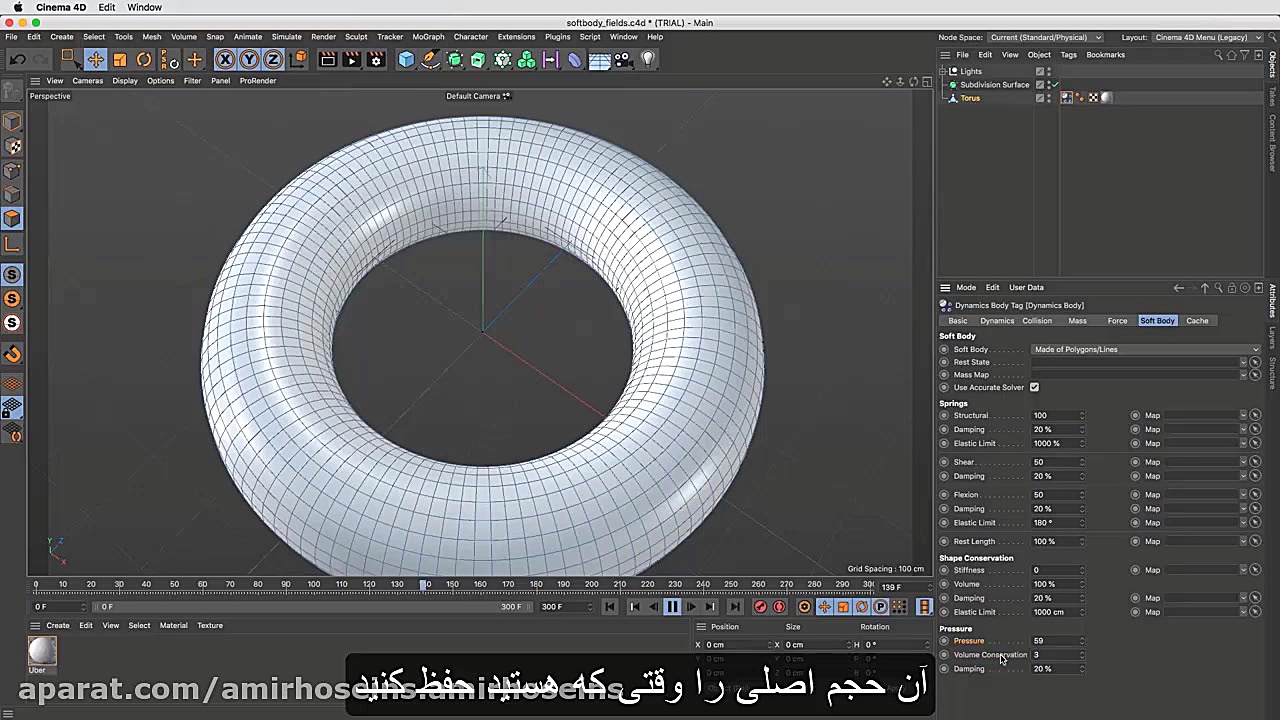Viewport: 1280px width, 720px height.
Task: Select the cube primitive icon in the toolbar
Action: [406, 60]
